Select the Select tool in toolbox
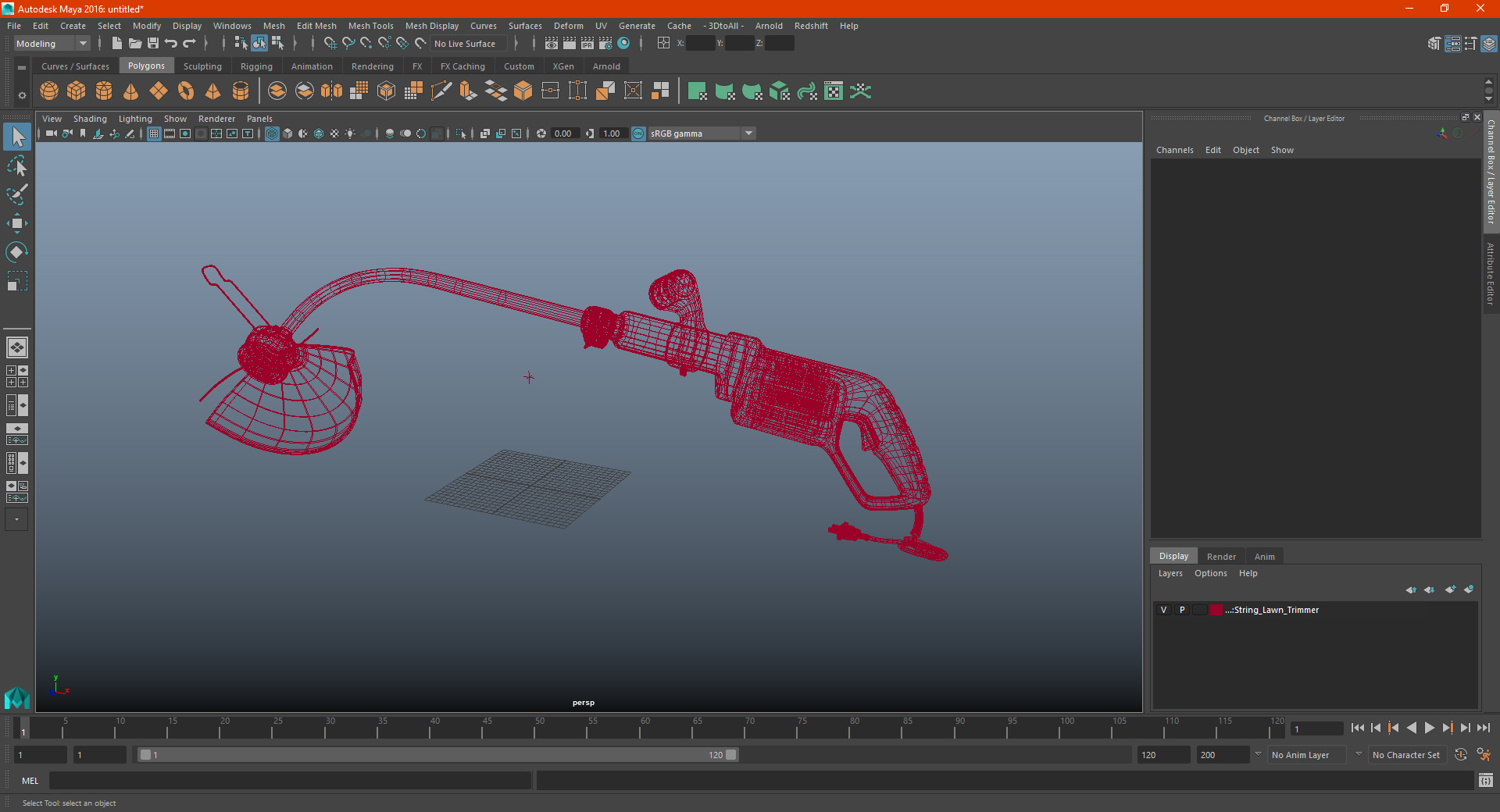Image resolution: width=1500 pixels, height=812 pixels. click(x=17, y=137)
